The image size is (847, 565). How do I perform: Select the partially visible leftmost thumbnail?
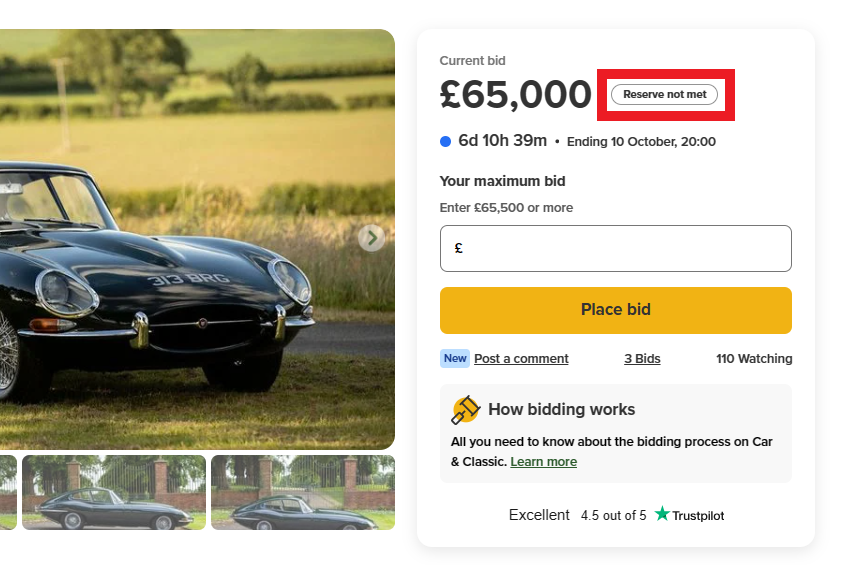point(8,492)
